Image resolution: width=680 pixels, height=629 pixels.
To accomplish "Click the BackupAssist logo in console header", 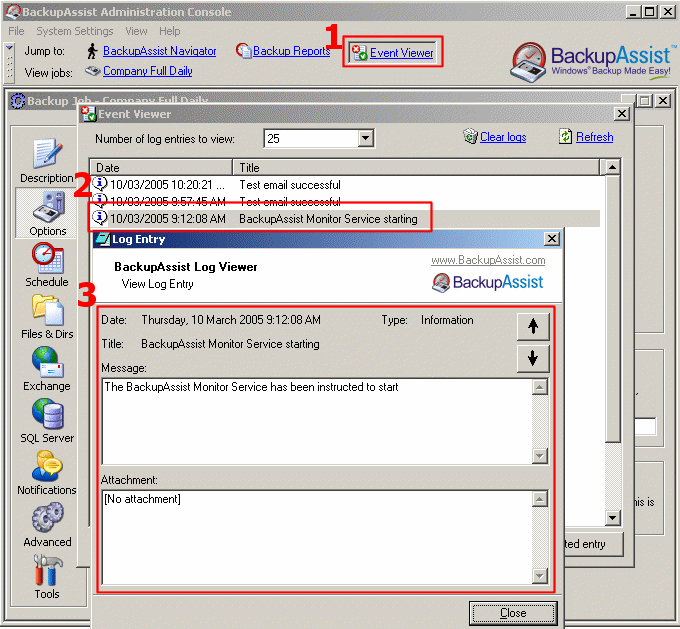I will click(x=592, y=62).
